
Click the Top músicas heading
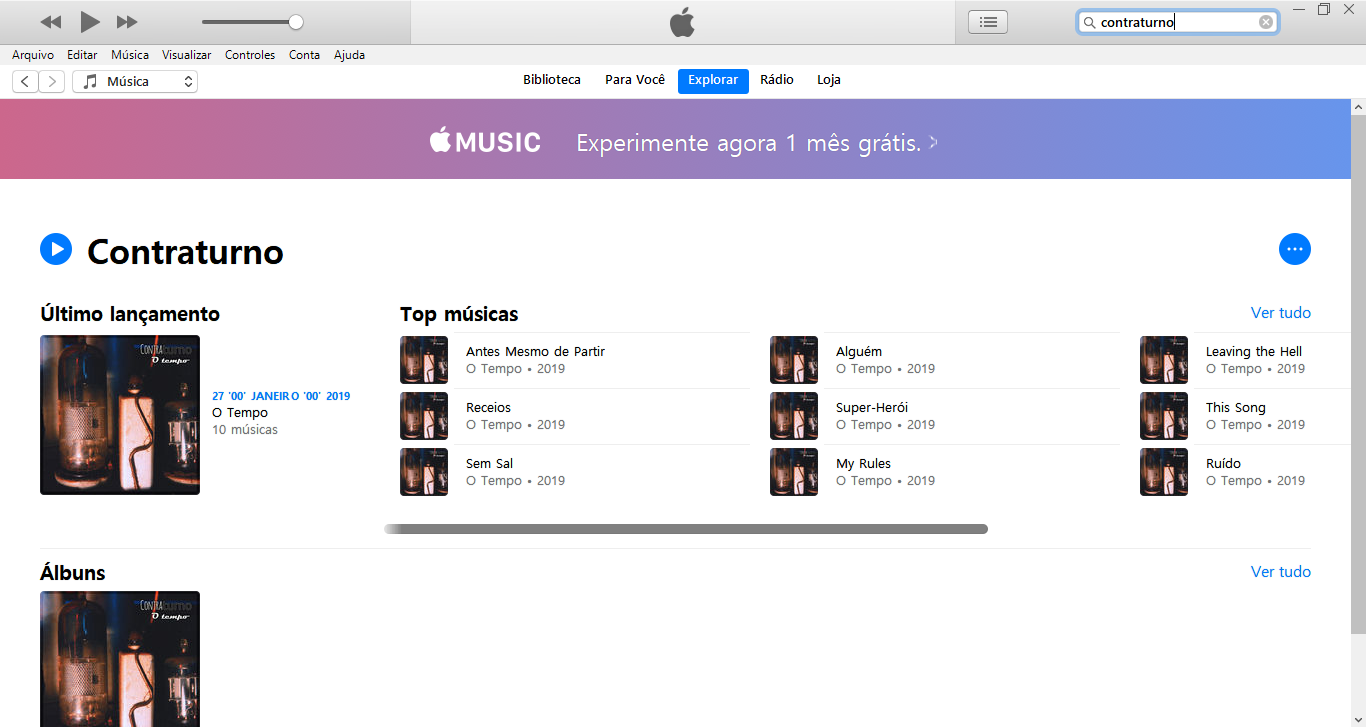pyautogui.click(x=459, y=314)
